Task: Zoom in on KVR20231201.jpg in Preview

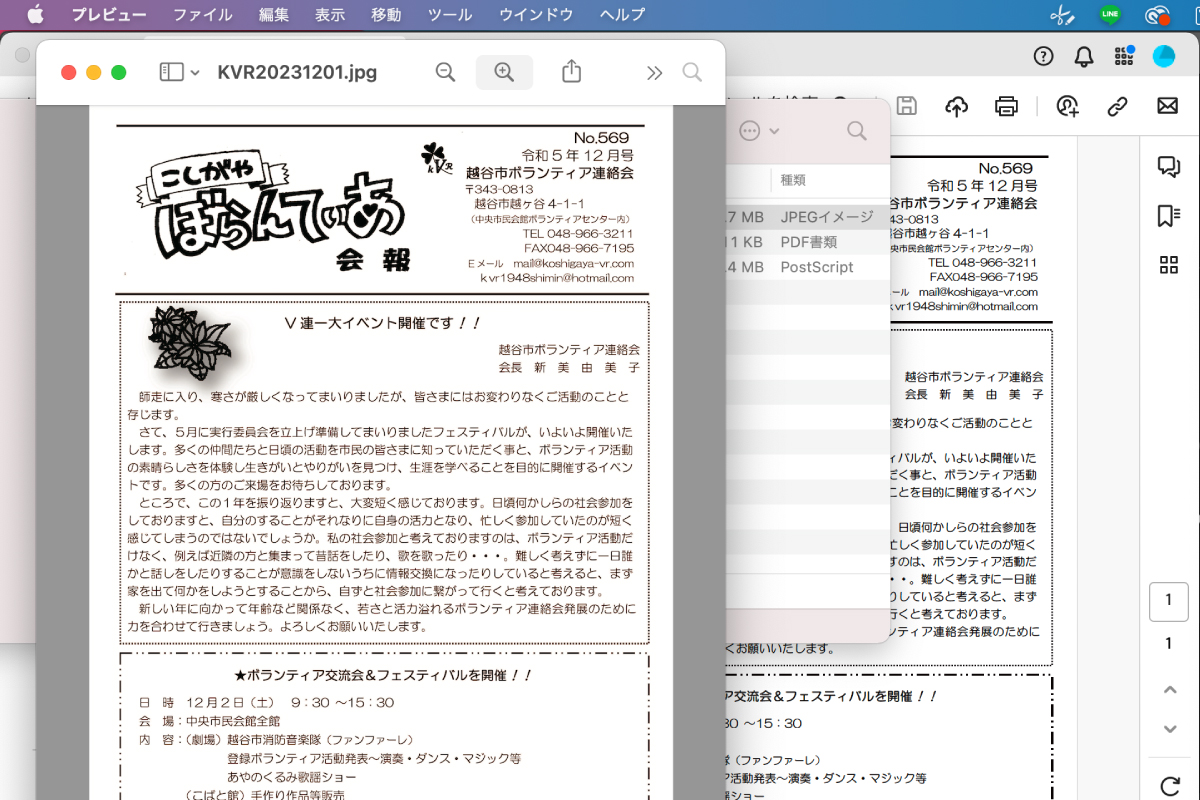Action: click(x=504, y=72)
